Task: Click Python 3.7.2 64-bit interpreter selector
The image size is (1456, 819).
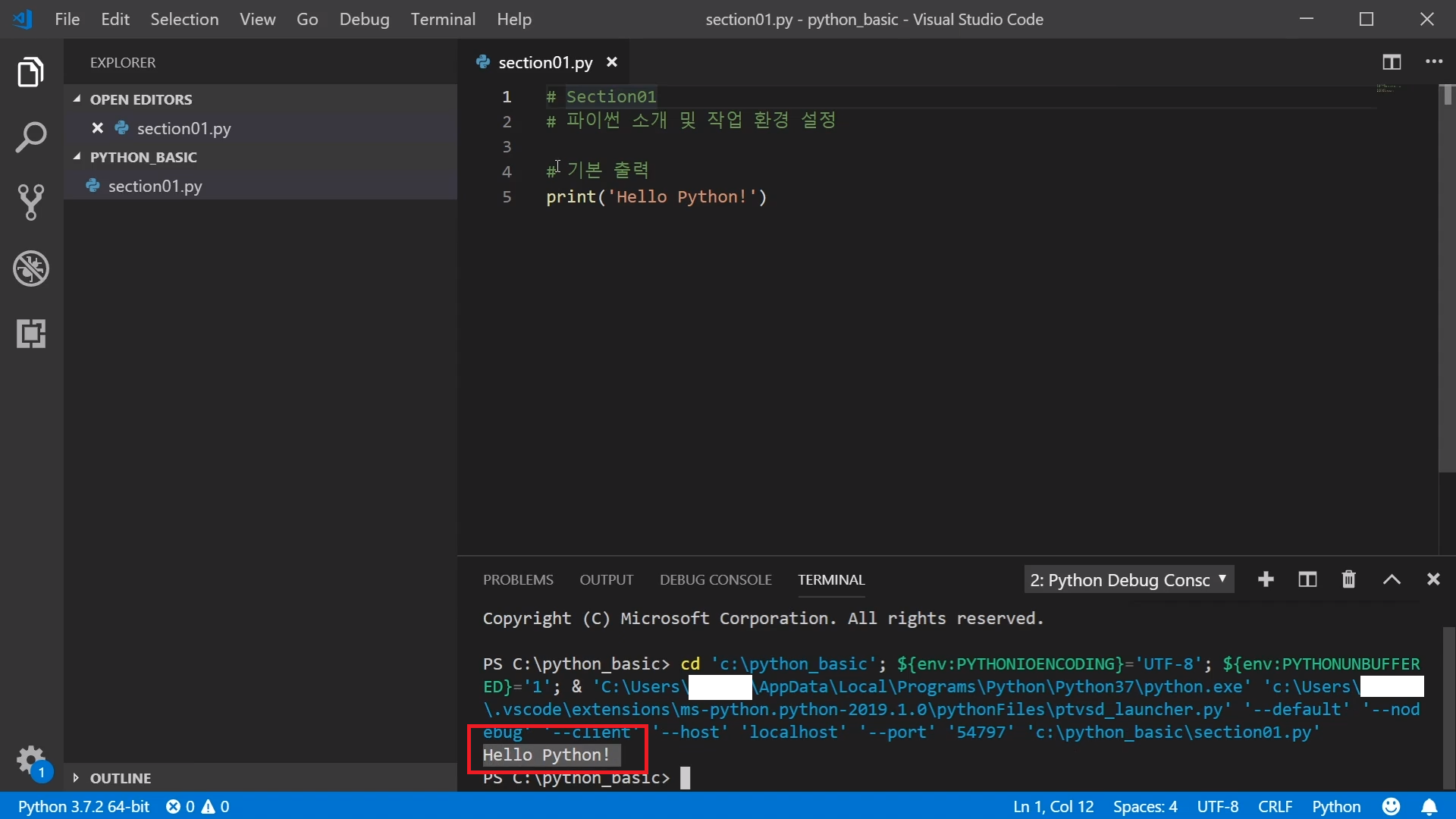Action: coord(83,807)
